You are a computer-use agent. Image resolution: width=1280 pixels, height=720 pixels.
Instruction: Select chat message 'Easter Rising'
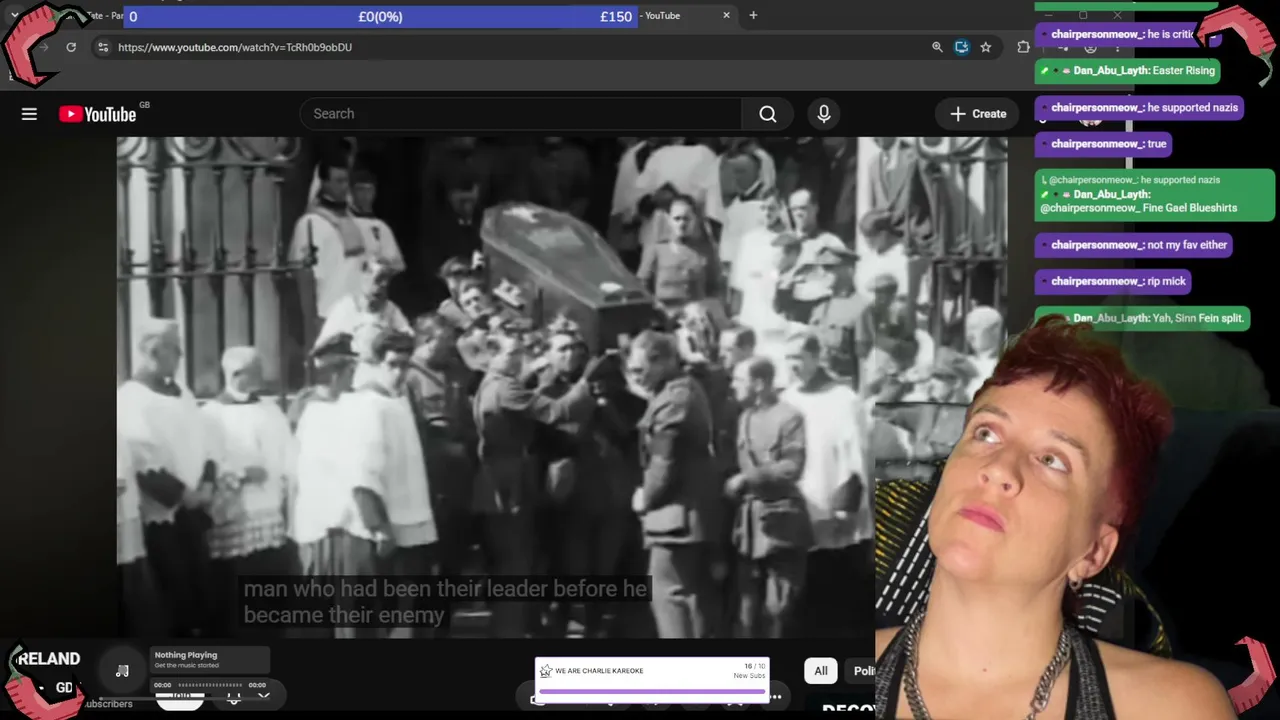[x=1126, y=71]
